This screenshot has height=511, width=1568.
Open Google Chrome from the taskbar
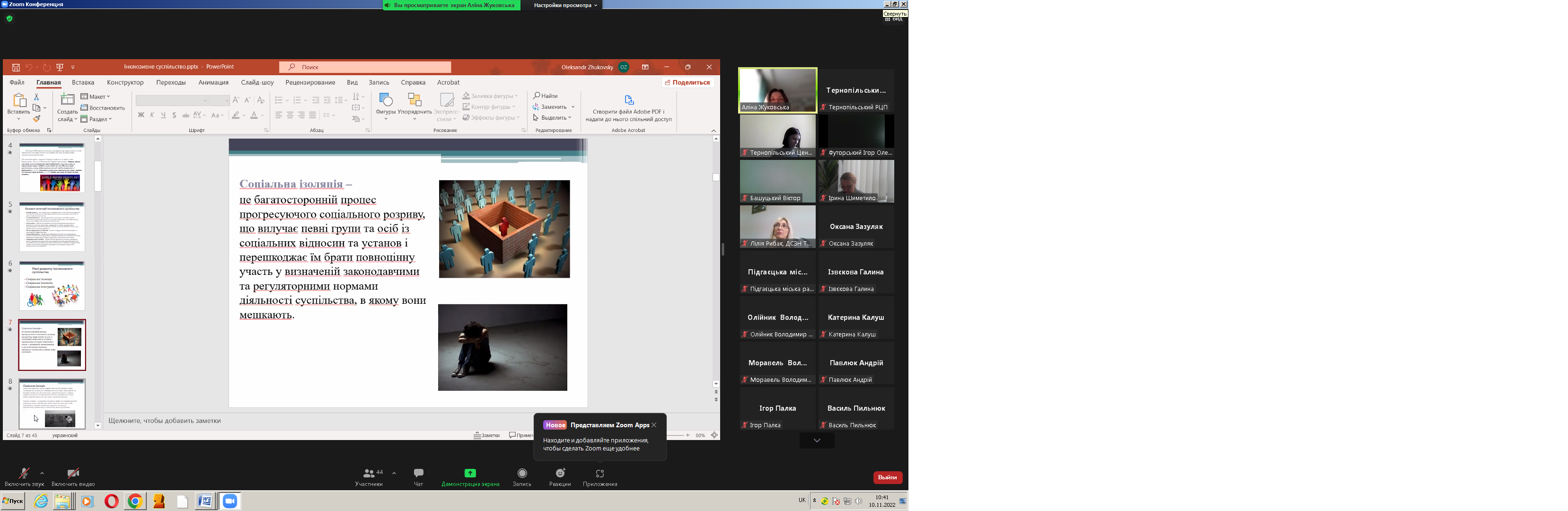click(135, 501)
